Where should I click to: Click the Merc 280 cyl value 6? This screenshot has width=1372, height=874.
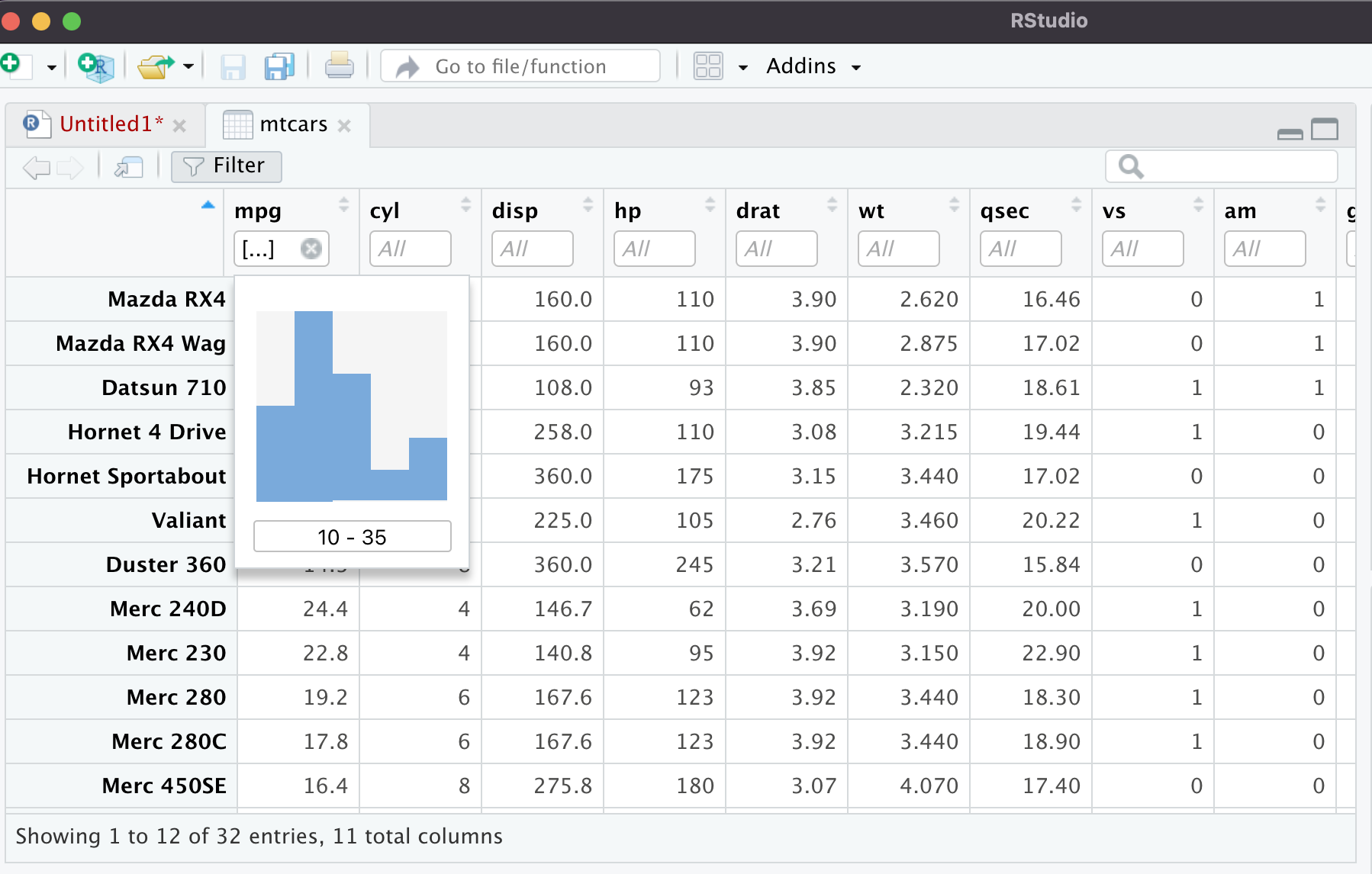tap(464, 697)
